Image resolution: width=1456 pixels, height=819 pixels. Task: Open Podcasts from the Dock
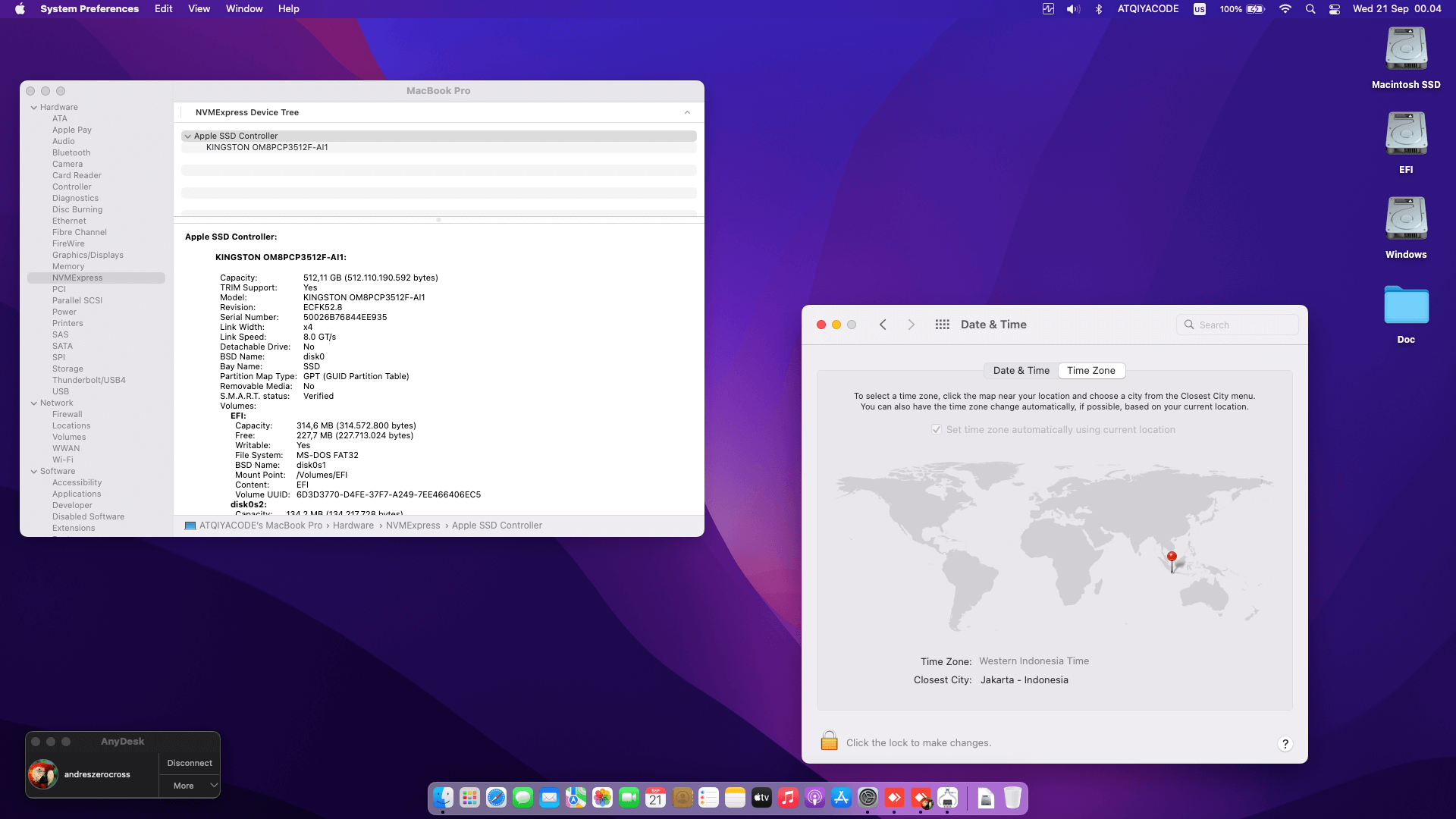[814, 798]
